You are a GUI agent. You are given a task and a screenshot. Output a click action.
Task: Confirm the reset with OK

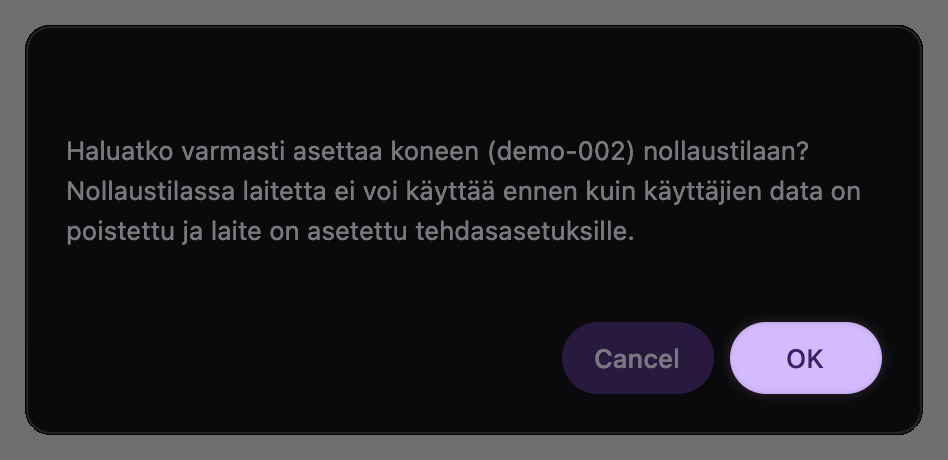point(805,358)
